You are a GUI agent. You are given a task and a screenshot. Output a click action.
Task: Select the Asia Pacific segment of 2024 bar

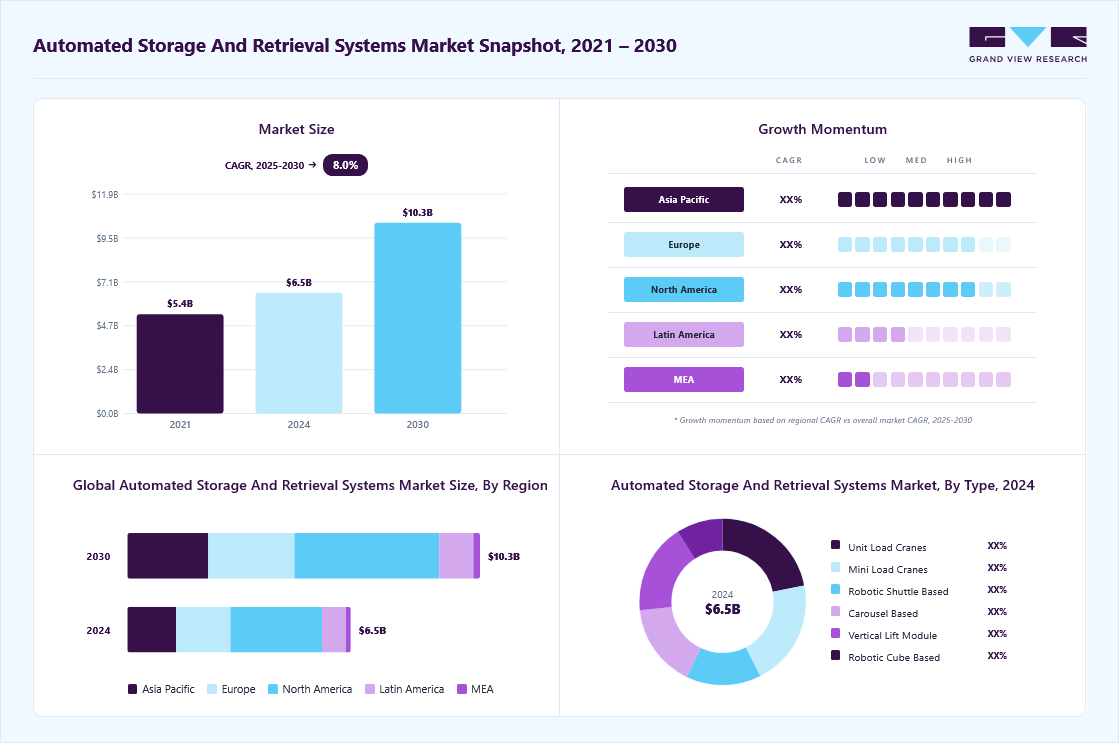click(152, 629)
